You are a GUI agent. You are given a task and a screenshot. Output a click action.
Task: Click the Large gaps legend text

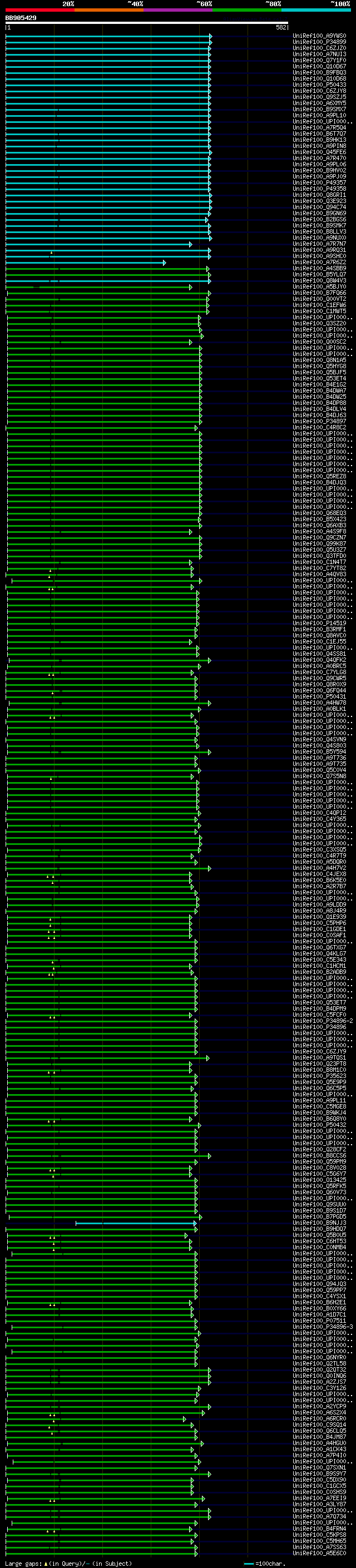click(x=68, y=1564)
